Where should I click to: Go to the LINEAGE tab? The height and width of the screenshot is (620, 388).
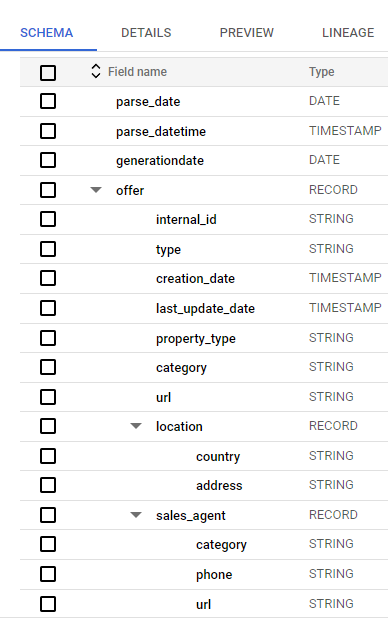pyautogui.click(x=348, y=32)
